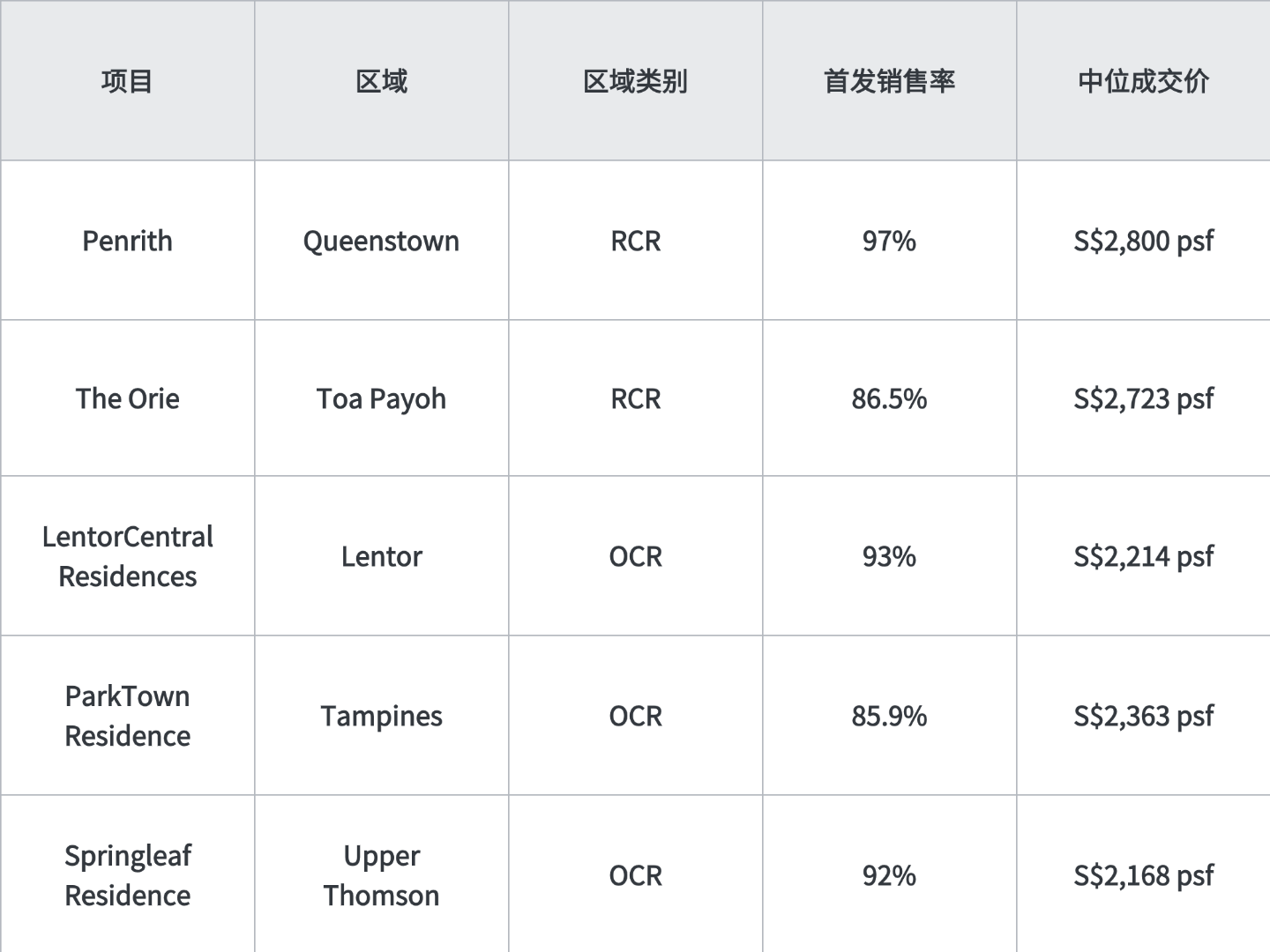Screen dimensions: 1270x952
Task: Click the 首发销售率 column header
Action: click(x=889, y=81)
